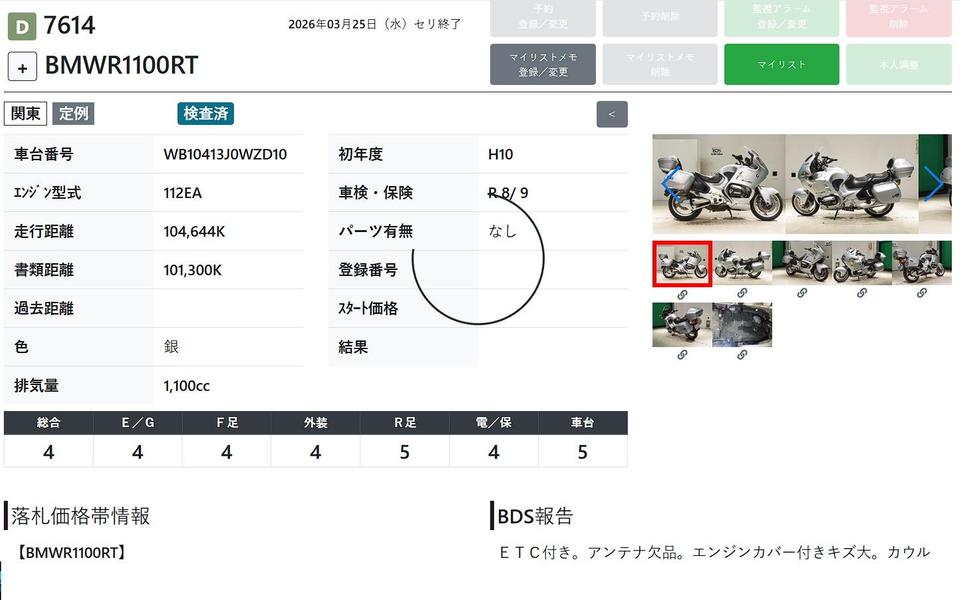
Task: Click link icon under third top-row thumbnail
Action: 802,293
